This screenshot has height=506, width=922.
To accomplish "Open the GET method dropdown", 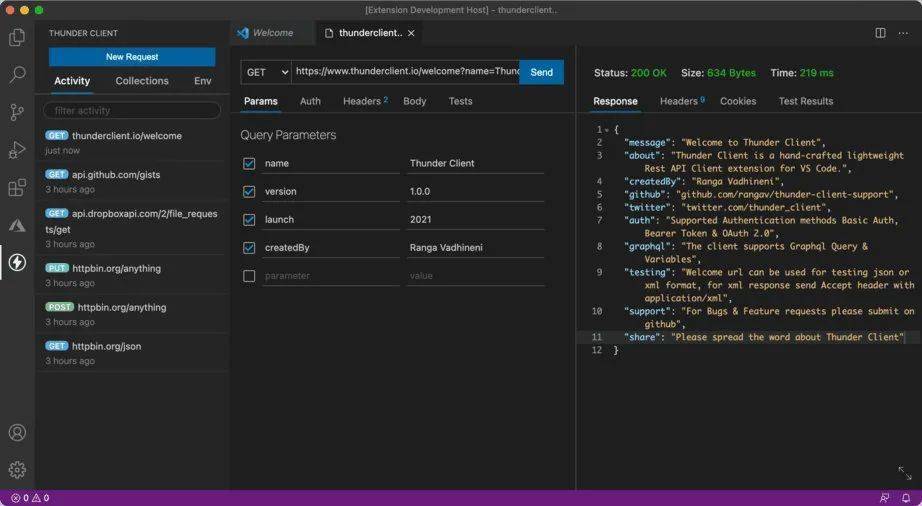I will [x=266, y=72].
